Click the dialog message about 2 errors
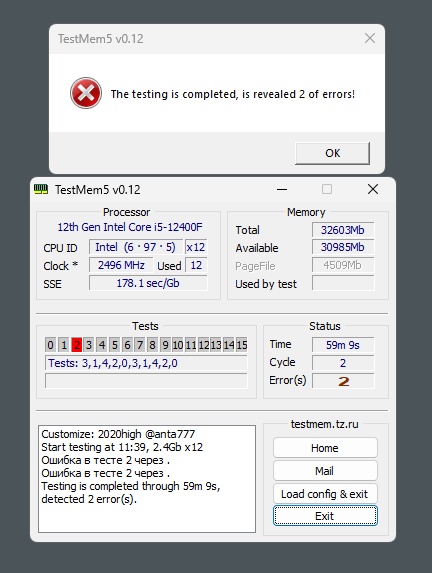The height and width of the screenshot is (573, 432). pos(233,94)
